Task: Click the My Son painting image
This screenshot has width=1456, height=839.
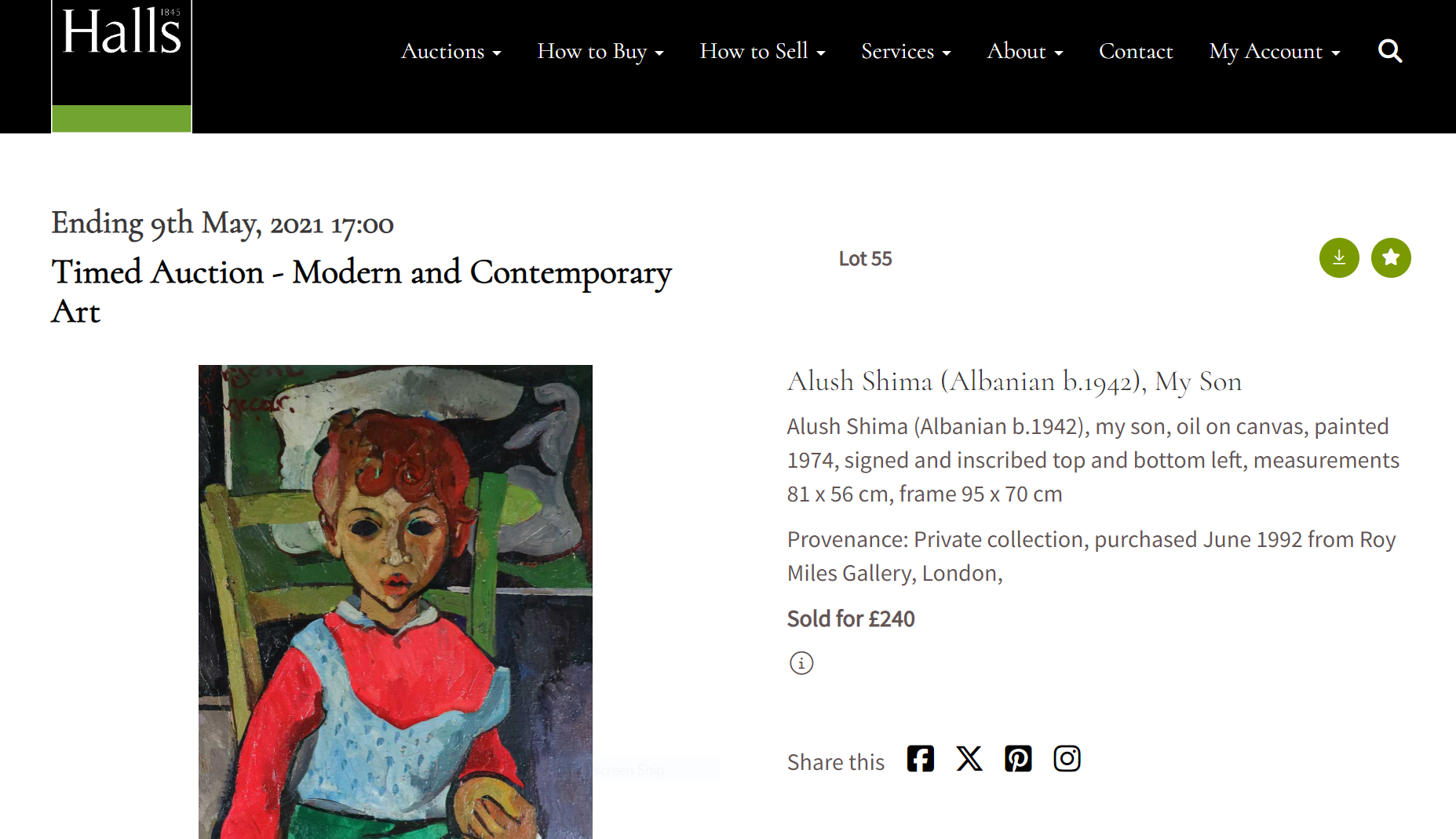Action: (x=396, y=601)
